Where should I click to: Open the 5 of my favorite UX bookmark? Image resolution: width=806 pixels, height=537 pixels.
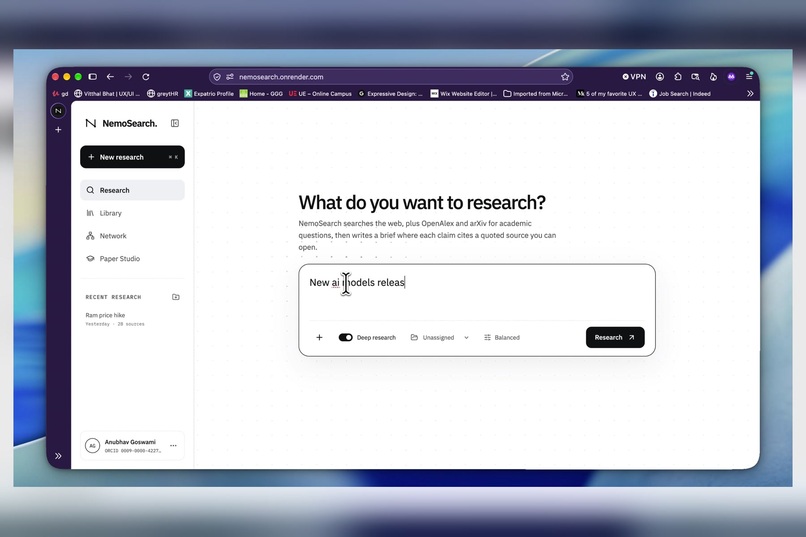pos(610,94)
